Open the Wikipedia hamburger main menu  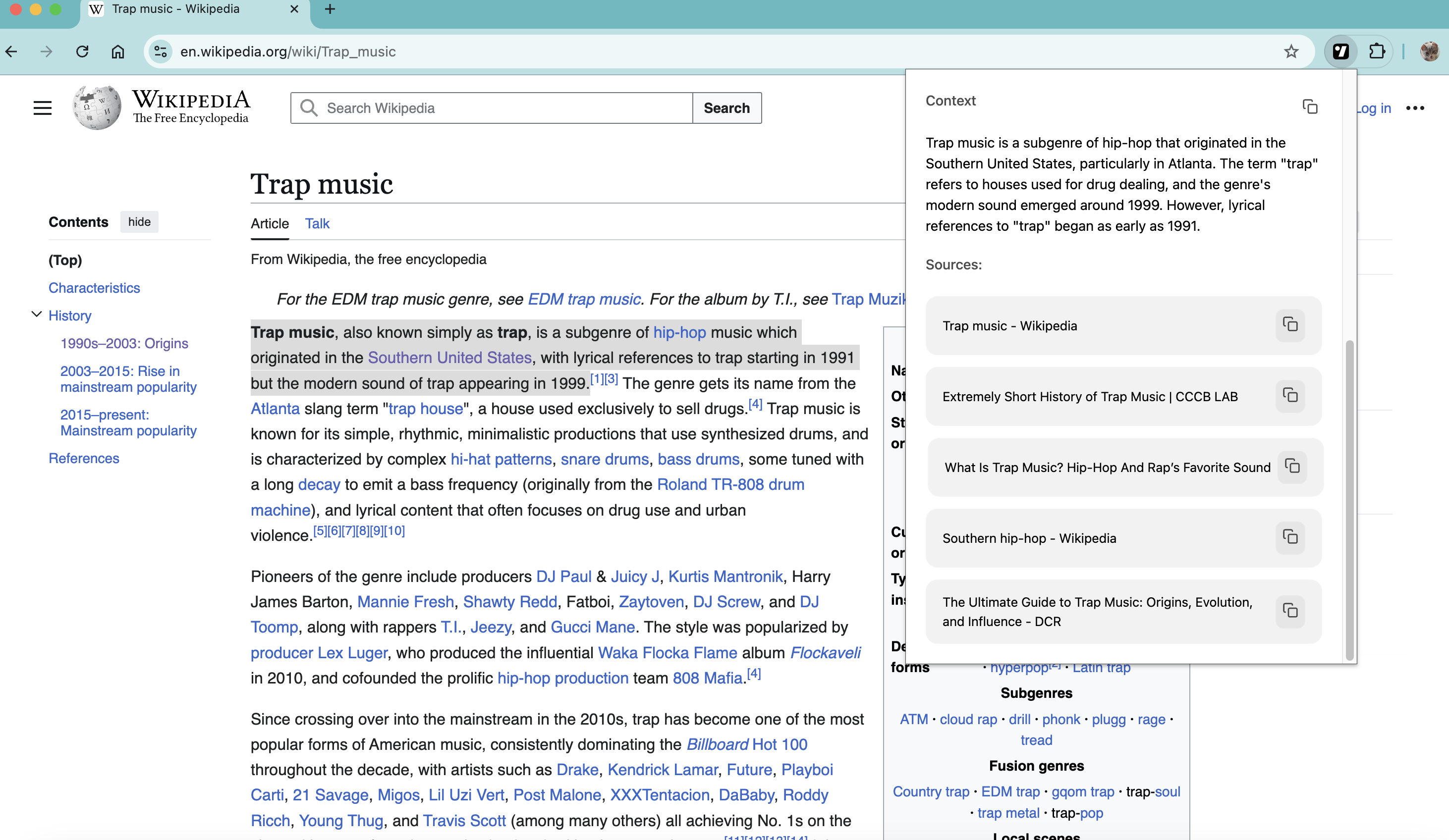(x=42, y=107)
